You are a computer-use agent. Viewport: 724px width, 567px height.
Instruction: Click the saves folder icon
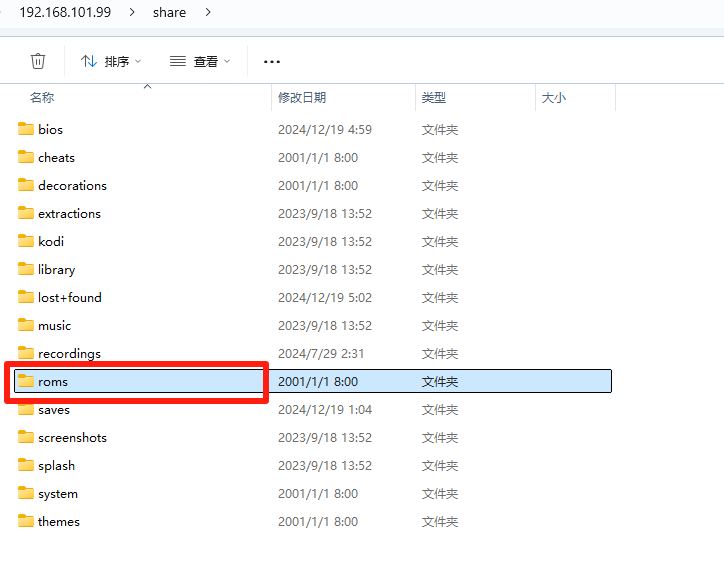tap(26, 409)
